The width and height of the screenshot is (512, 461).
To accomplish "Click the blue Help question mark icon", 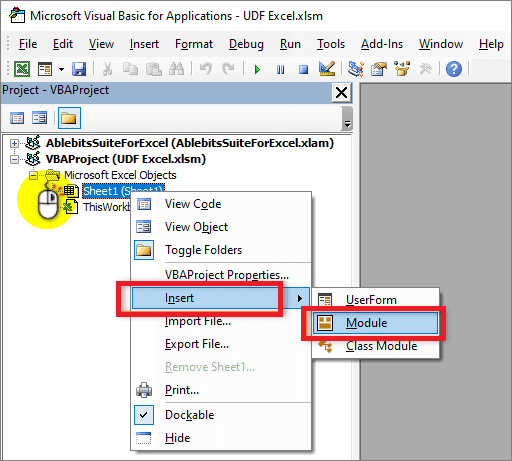I will coord(454,69).
